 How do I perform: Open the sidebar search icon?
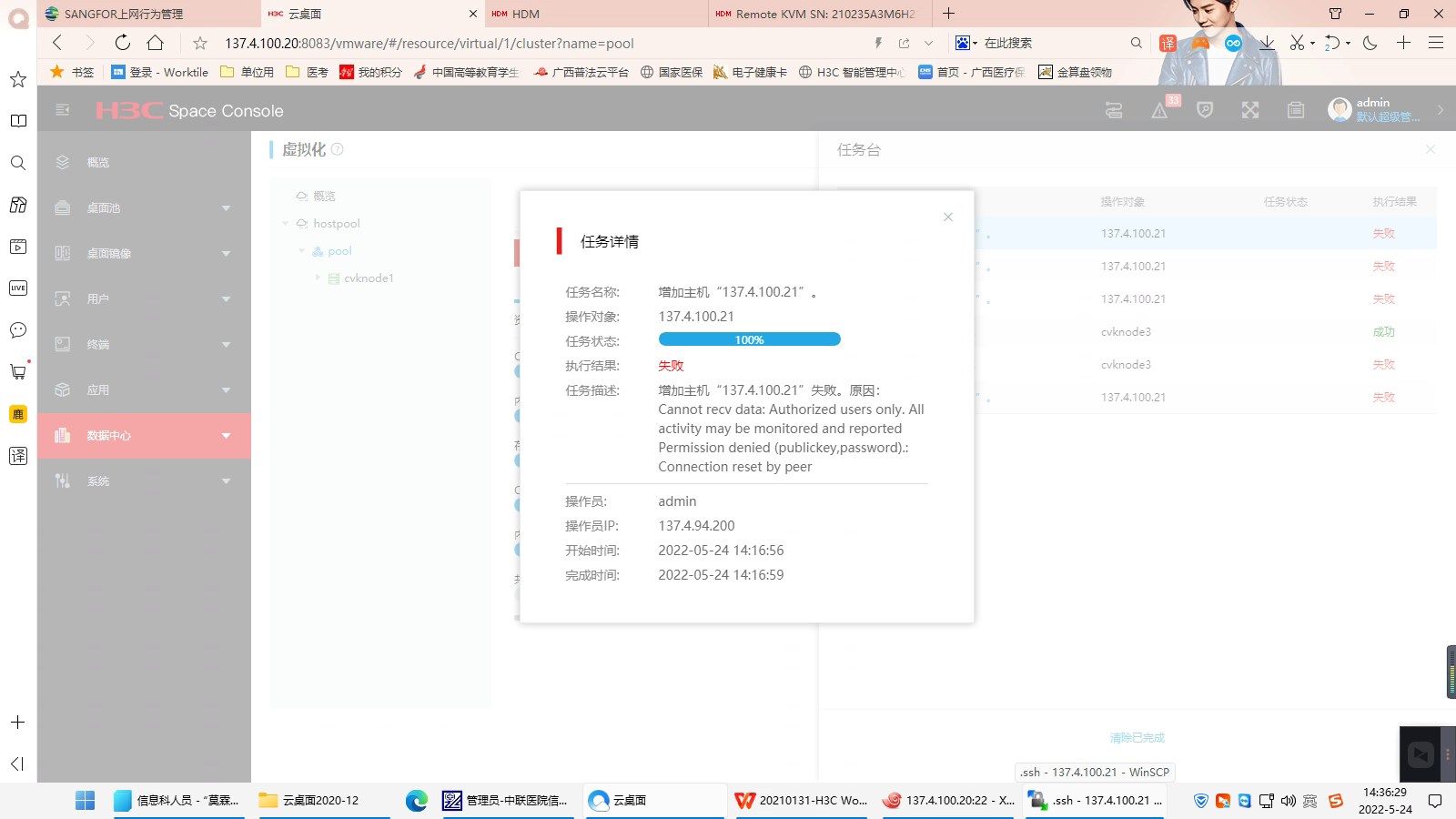point(17,163)
